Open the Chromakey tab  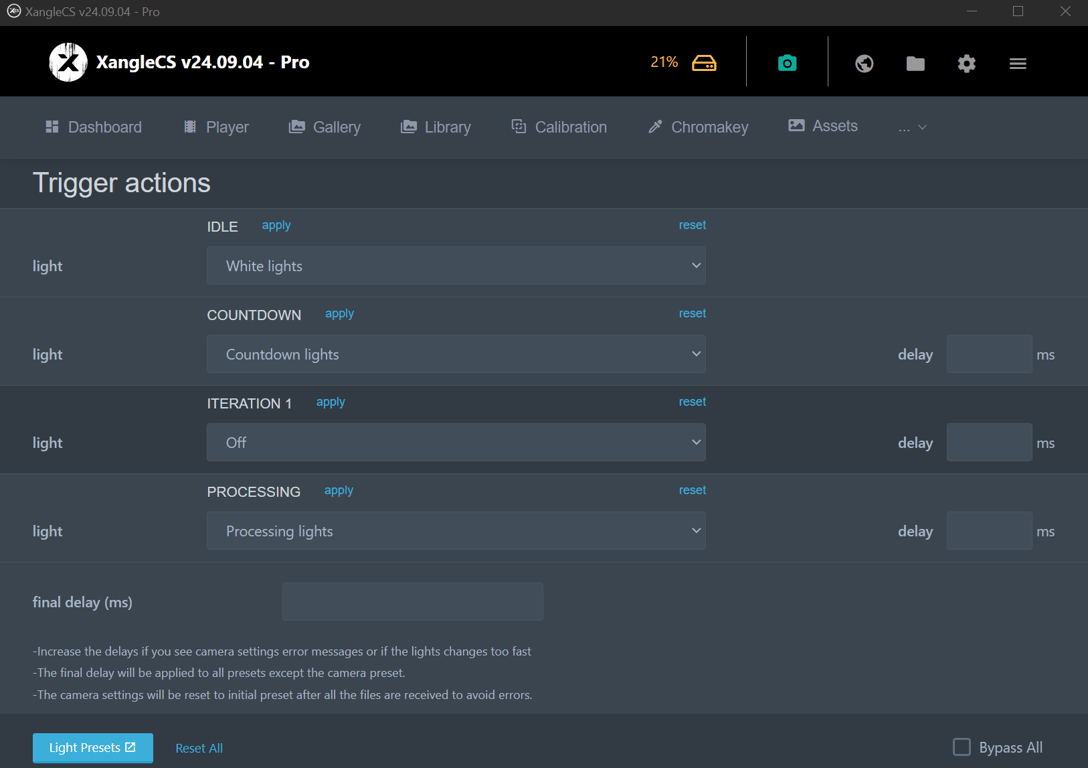698,127
